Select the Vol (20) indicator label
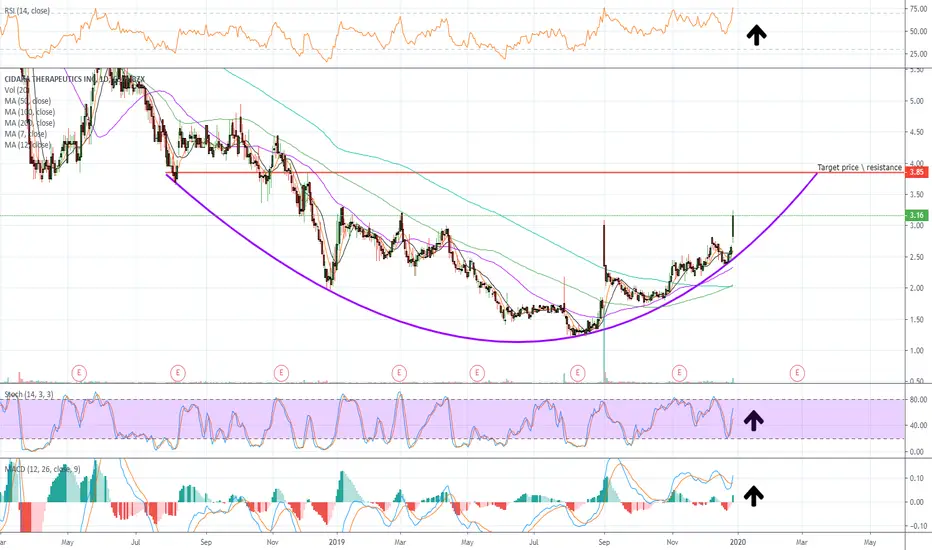 pos(17,90)
